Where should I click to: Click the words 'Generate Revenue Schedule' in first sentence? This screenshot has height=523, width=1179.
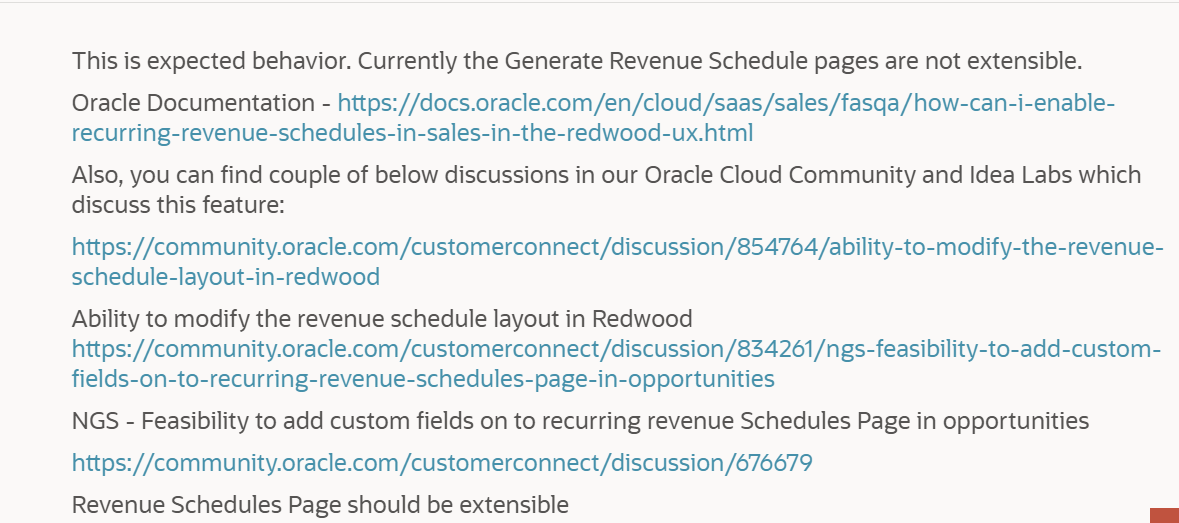point(657,61)
